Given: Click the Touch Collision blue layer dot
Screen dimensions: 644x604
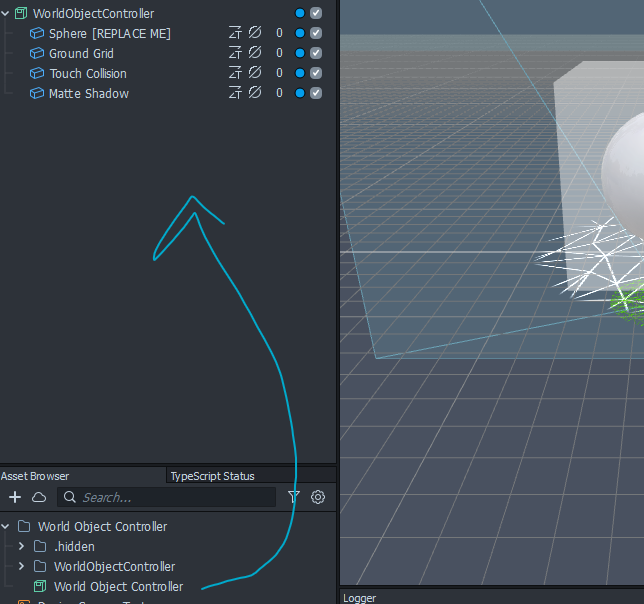Looking at the screenshot, I should 300,74.
